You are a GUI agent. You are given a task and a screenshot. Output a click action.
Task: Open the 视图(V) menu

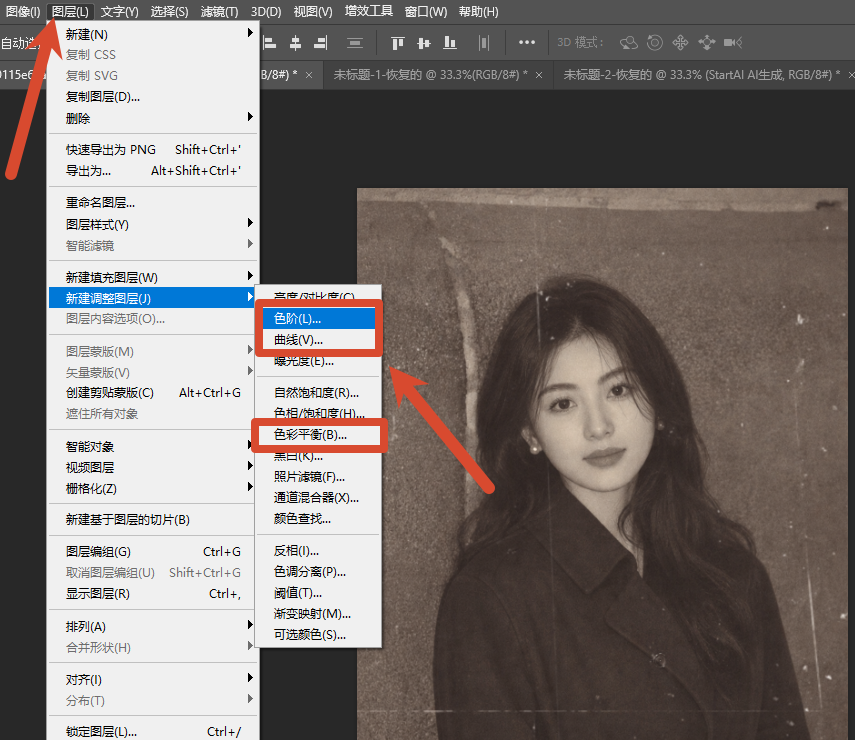[x=313, y=11]
